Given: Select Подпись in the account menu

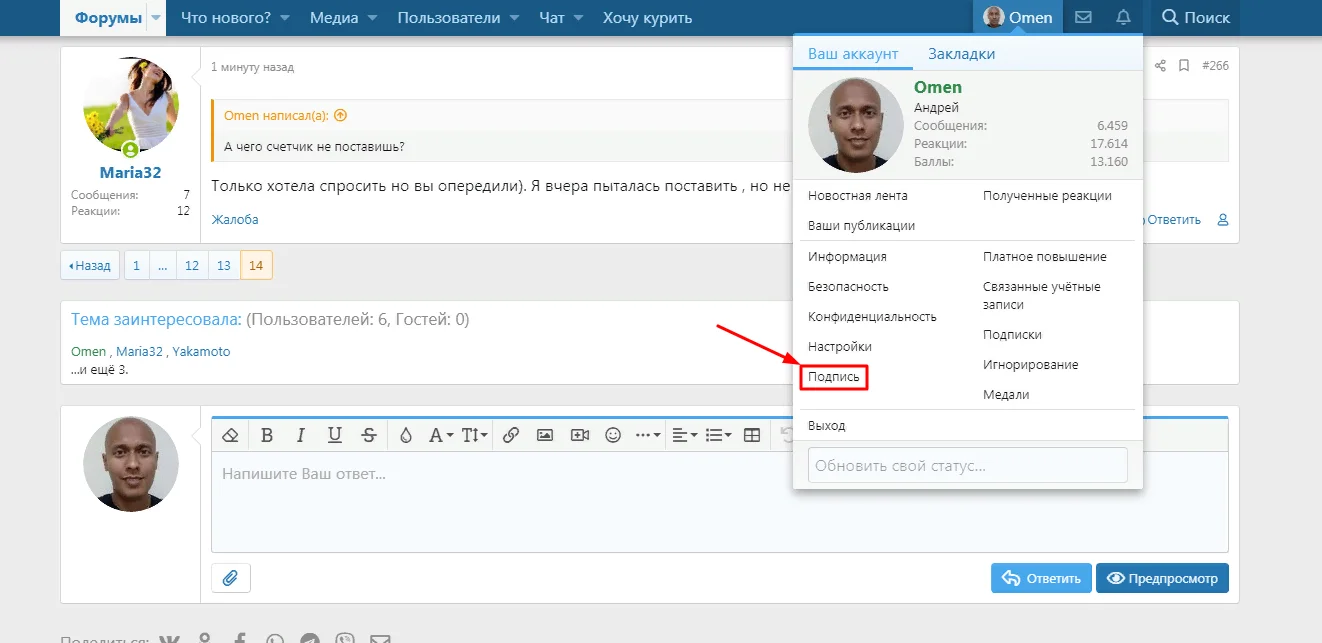Looking at the screenshot, I should 833,377.
